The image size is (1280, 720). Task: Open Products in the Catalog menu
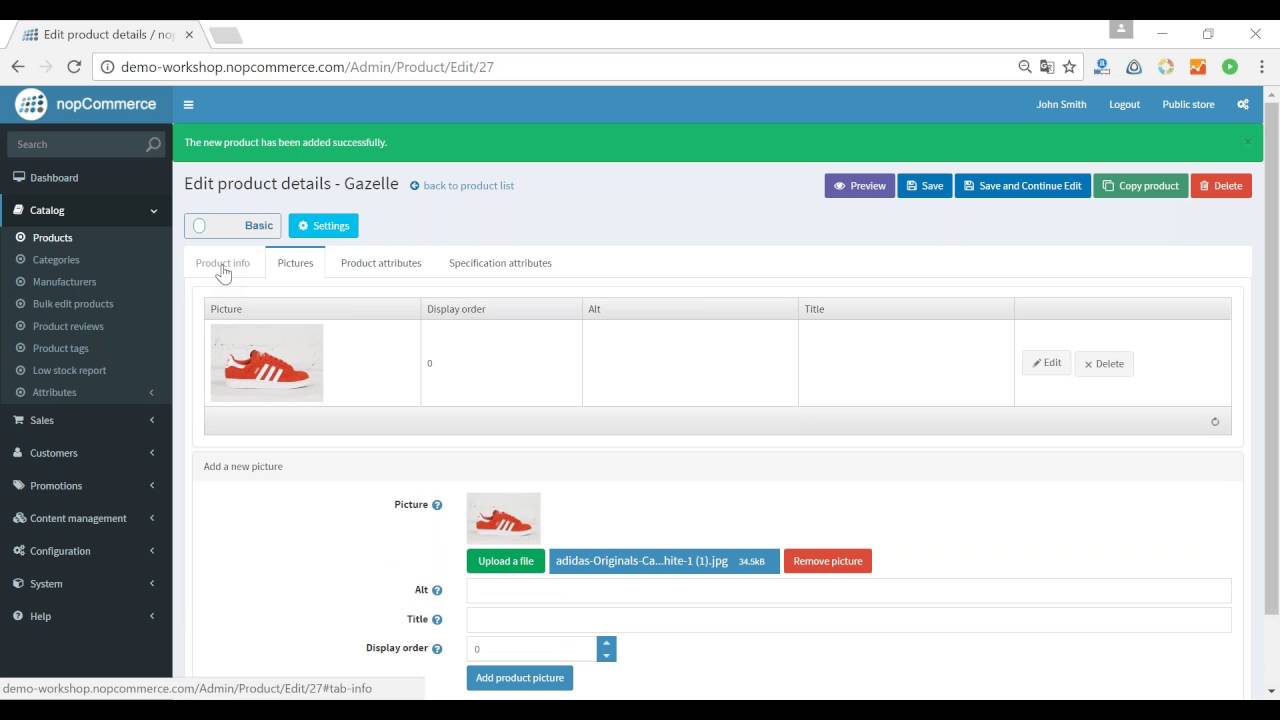pos(52,238)
